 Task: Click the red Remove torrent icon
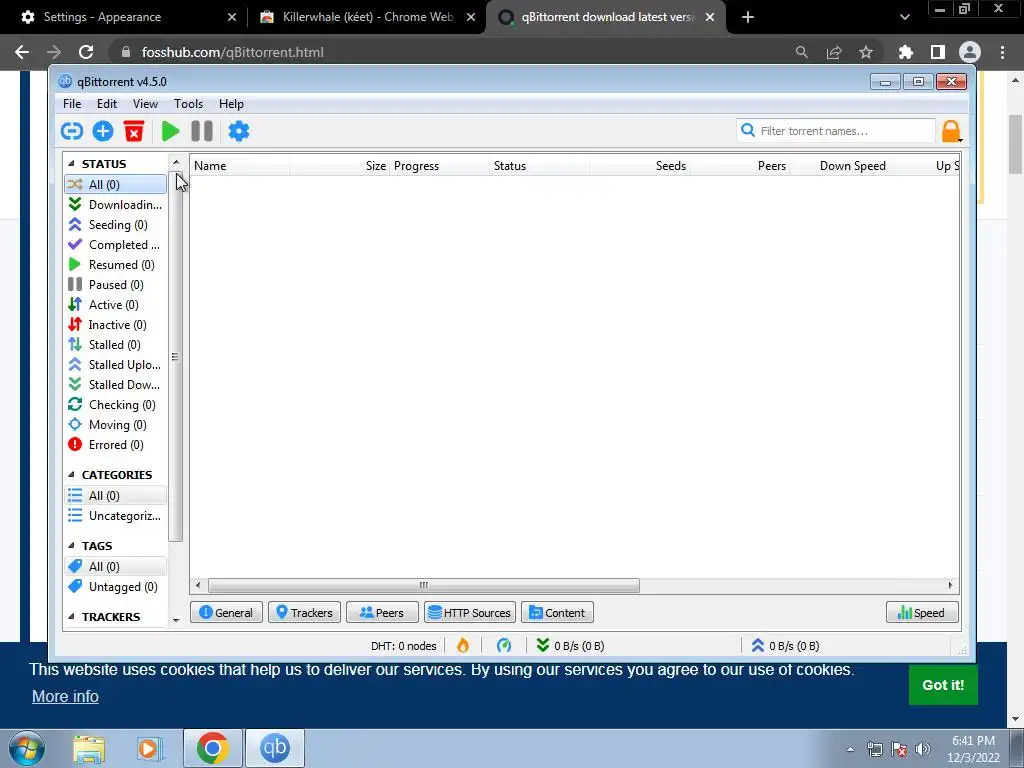134,131
